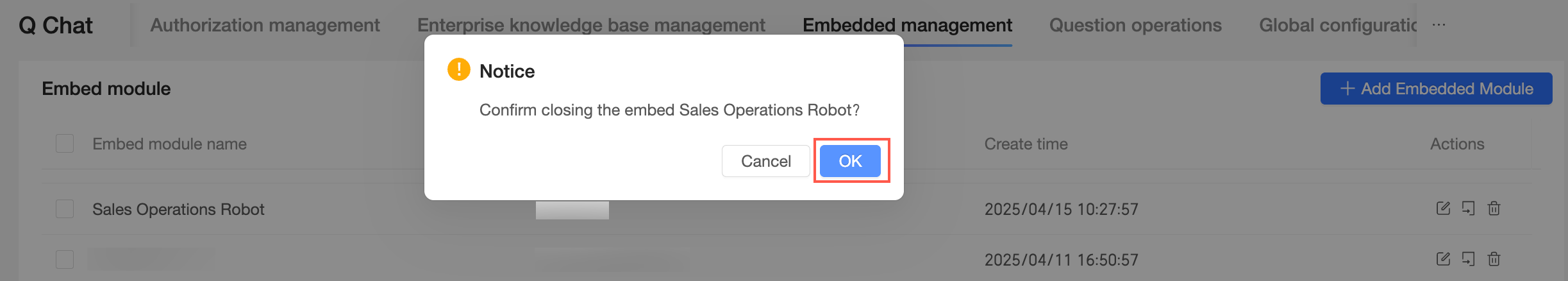This screenshot has height=281, width=1568.
Task: Open the more tabs ellipsis menu
Action: point(1439,25)
